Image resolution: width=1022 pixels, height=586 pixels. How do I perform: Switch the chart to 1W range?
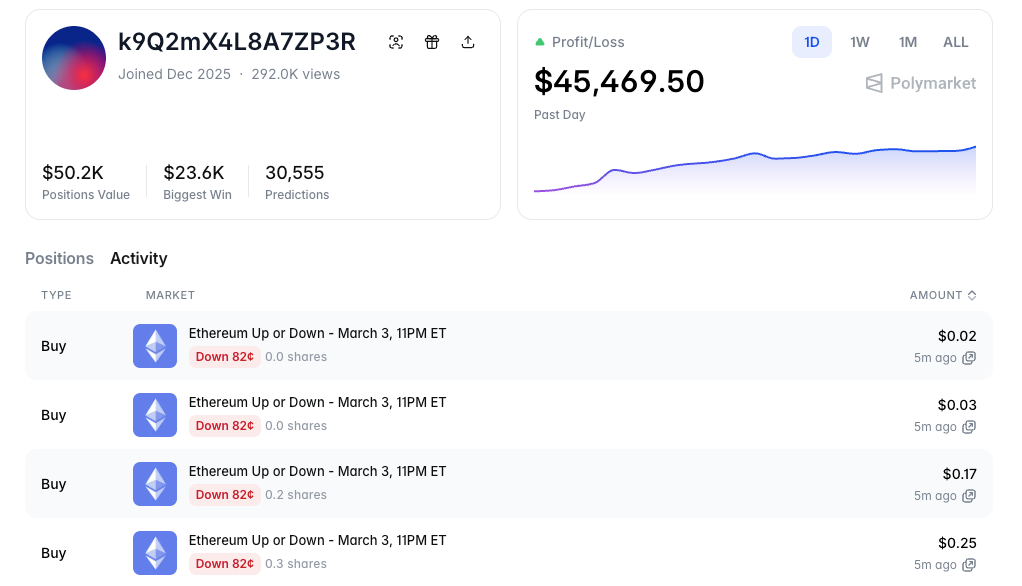[x=860, y=42]
